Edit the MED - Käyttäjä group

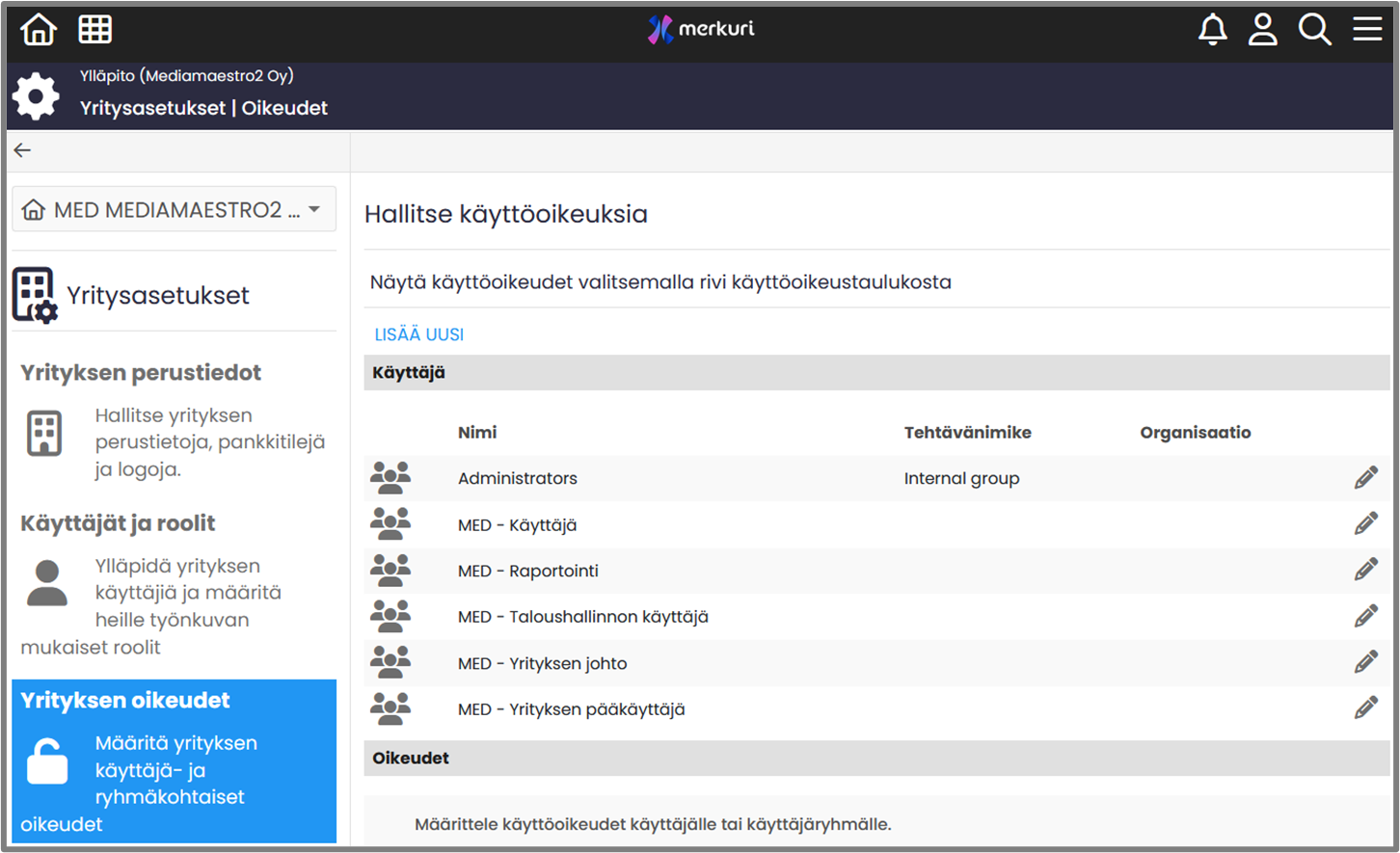pyautogui.click(x=1365, y=524)
